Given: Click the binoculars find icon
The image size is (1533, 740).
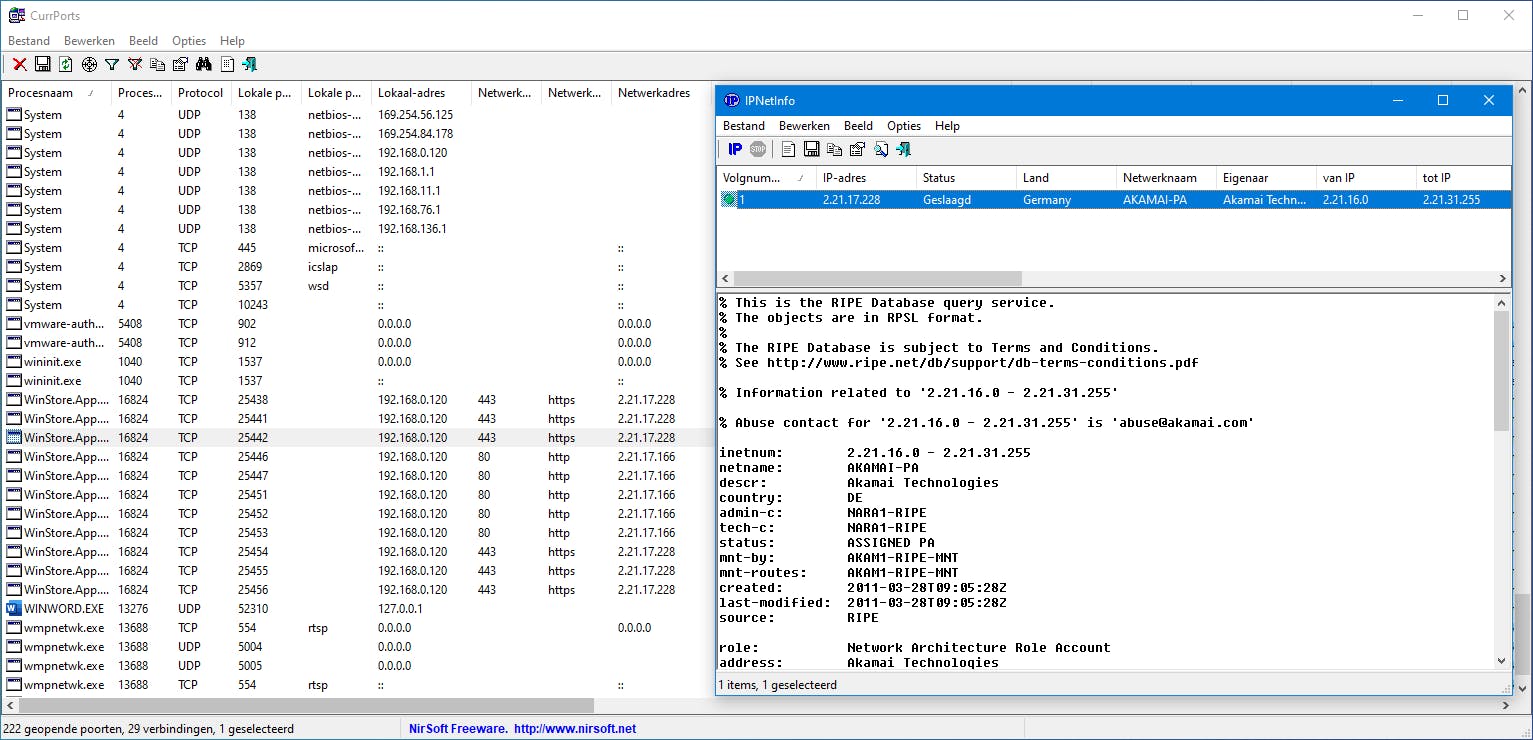Looking at the screenshot, I should pos(204,64).
